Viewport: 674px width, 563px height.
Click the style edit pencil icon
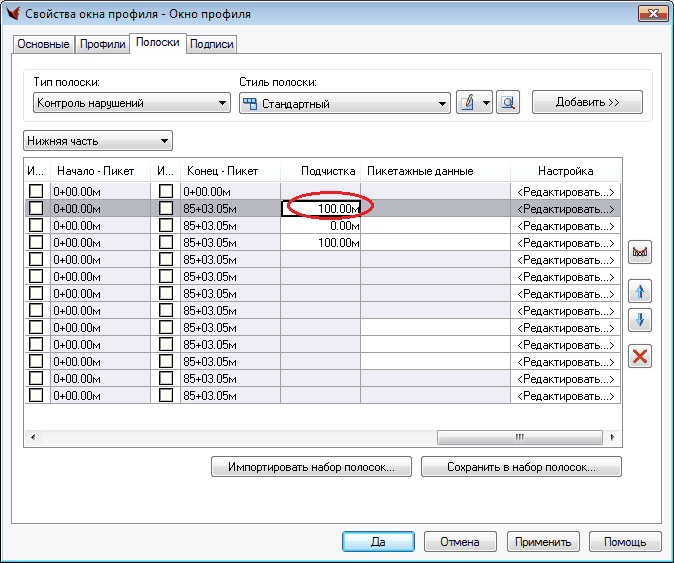coord(468,103)
